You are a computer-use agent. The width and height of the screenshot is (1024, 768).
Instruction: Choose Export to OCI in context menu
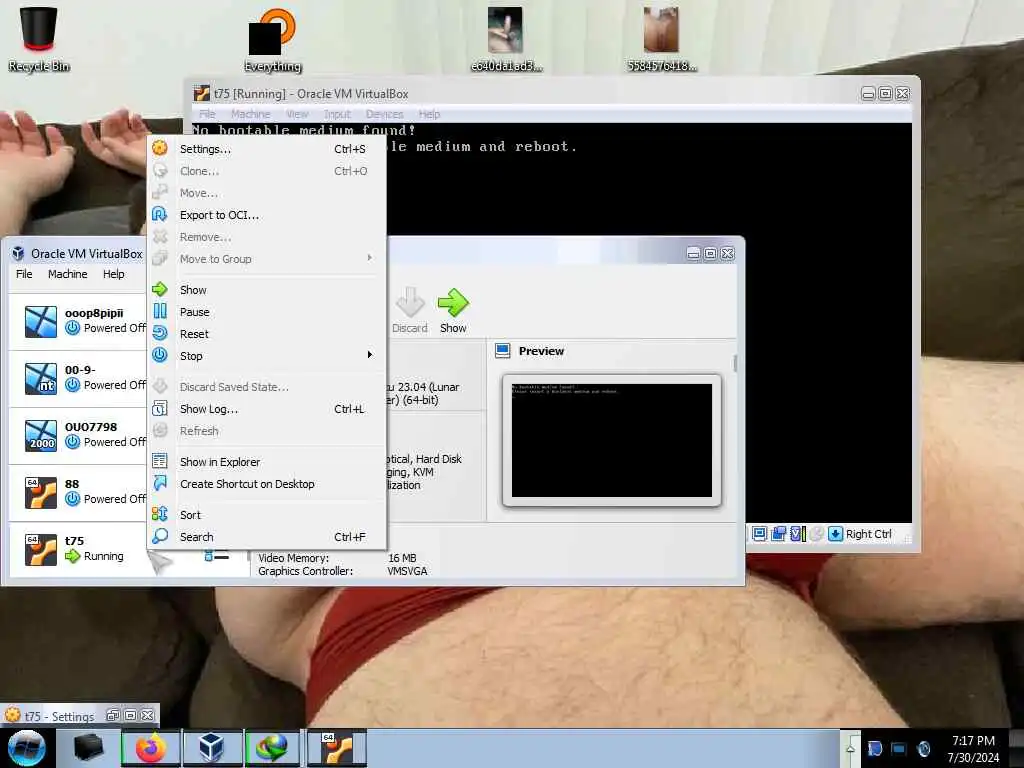point(267,215)
